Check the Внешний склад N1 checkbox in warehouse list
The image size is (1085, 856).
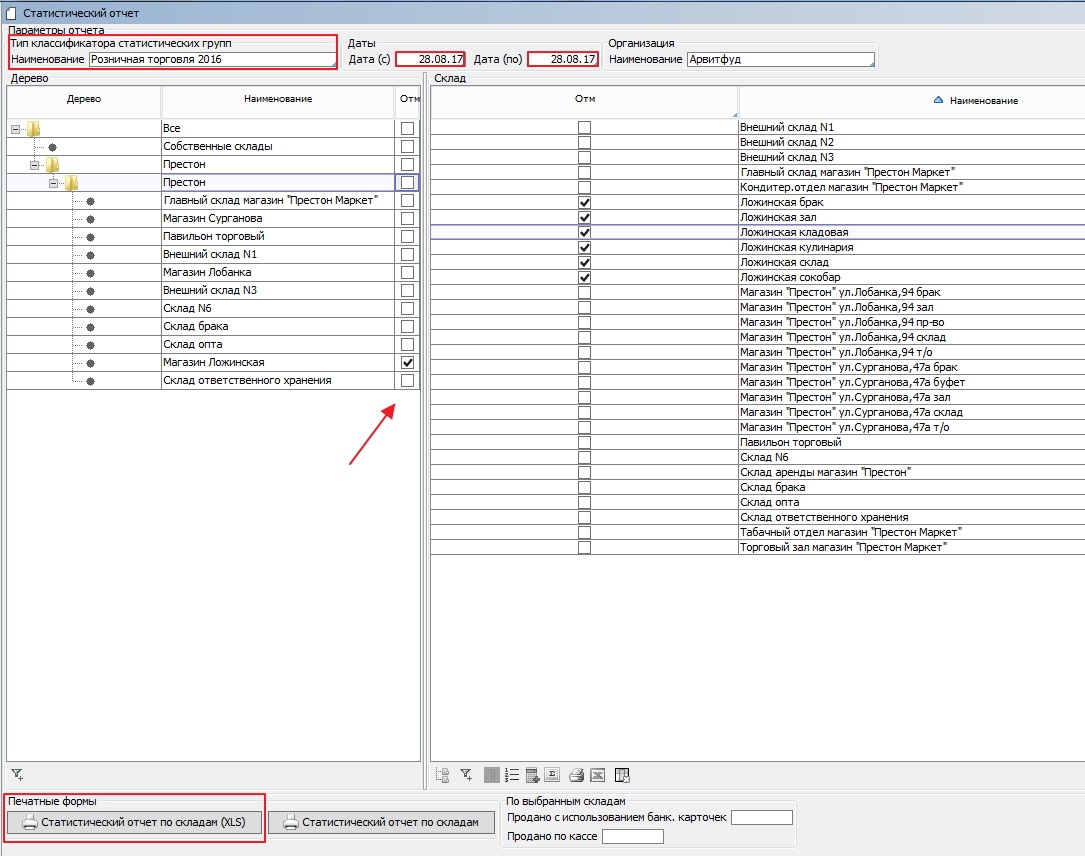click(584, 128)
